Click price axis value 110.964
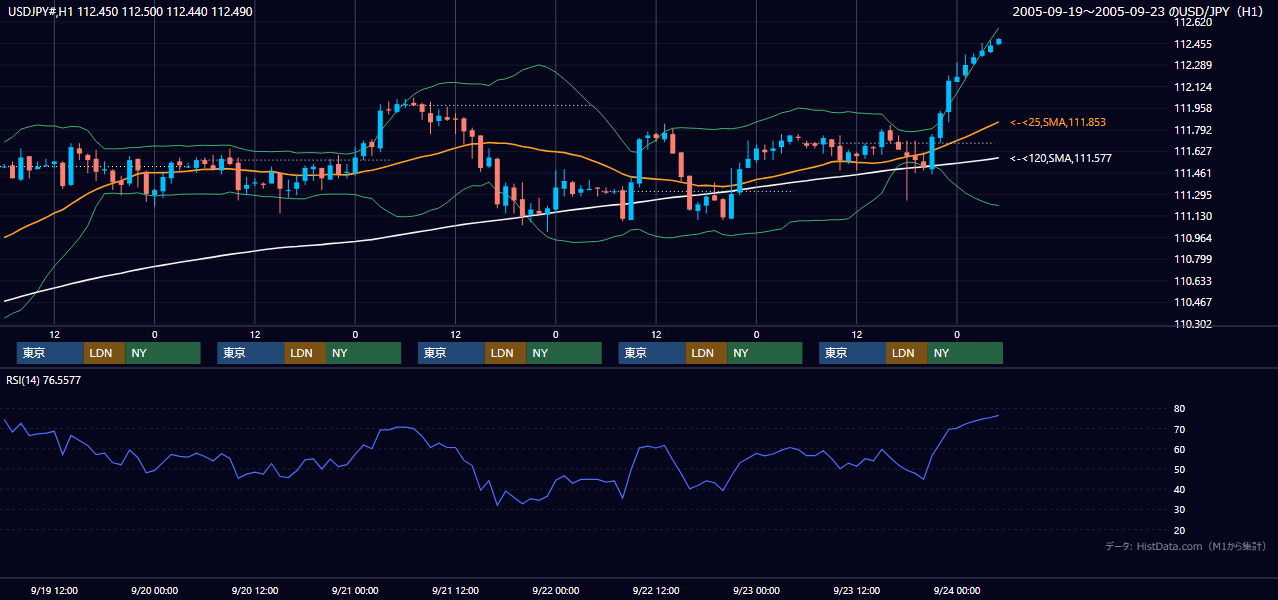 pyautogui.click(x=1193, y=238)
